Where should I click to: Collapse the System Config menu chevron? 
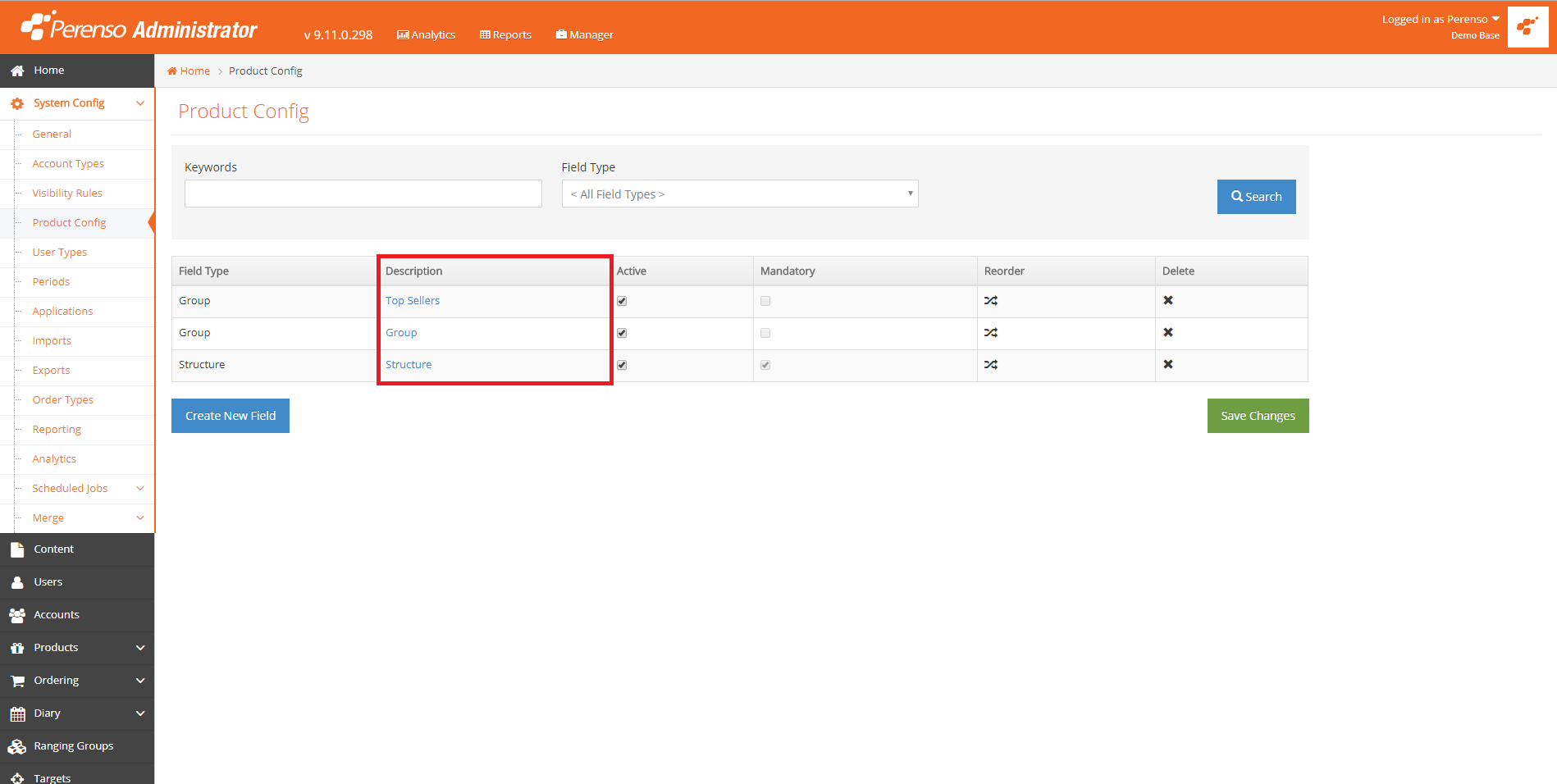point(140,103)
